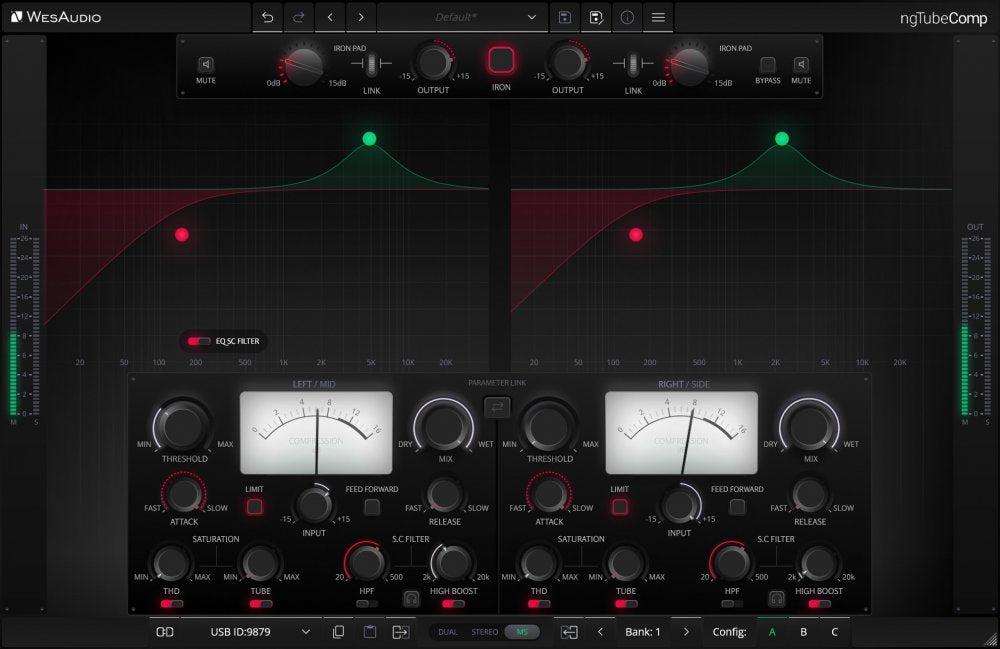
Task: Toggle the EQ/SC Filter switch
Action: pyautogui.click(x=199, y=341)
